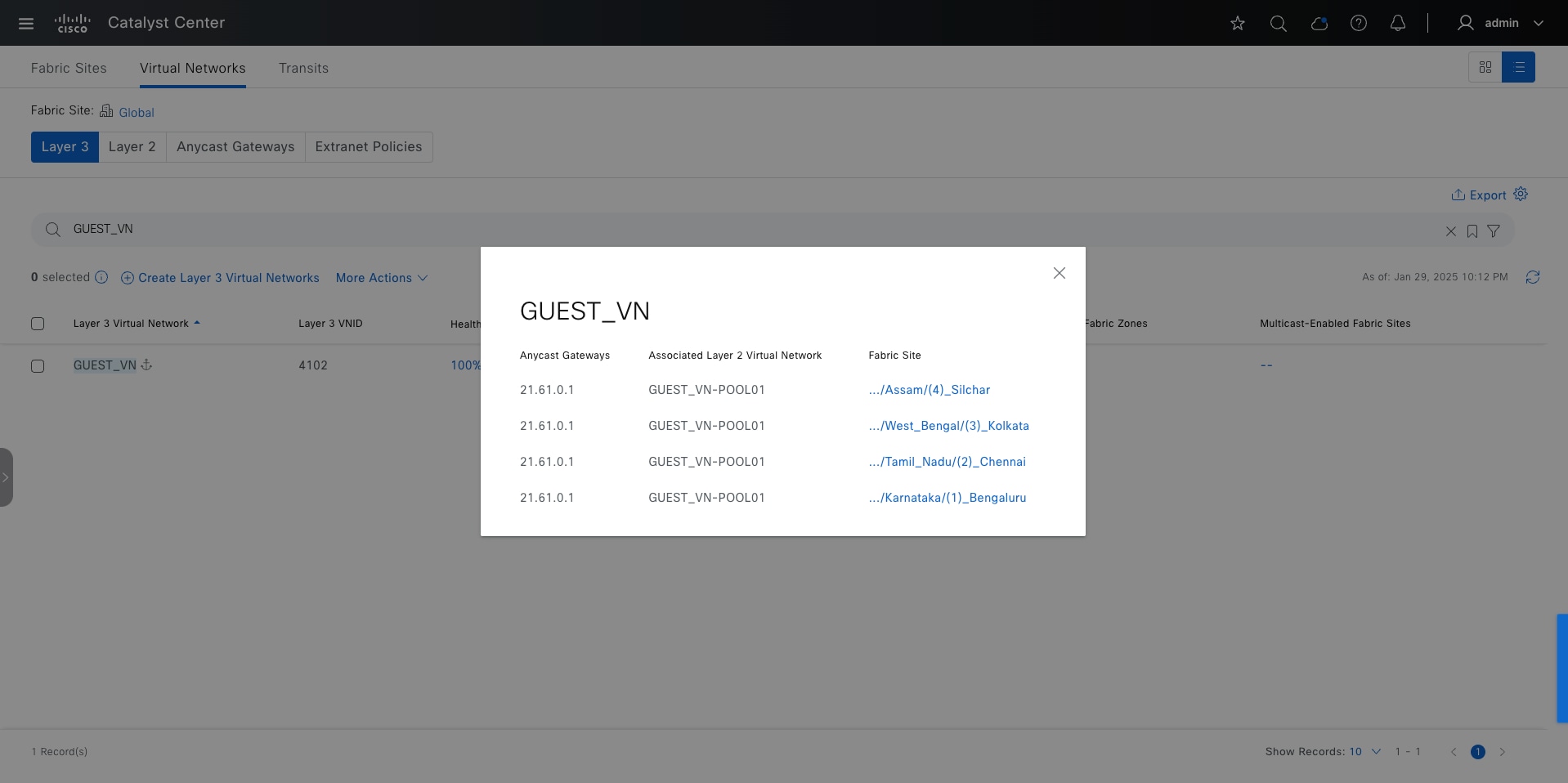Open notifications bell icon
The height and width of the screenshot is (783, 1568).
point(1398,23)
